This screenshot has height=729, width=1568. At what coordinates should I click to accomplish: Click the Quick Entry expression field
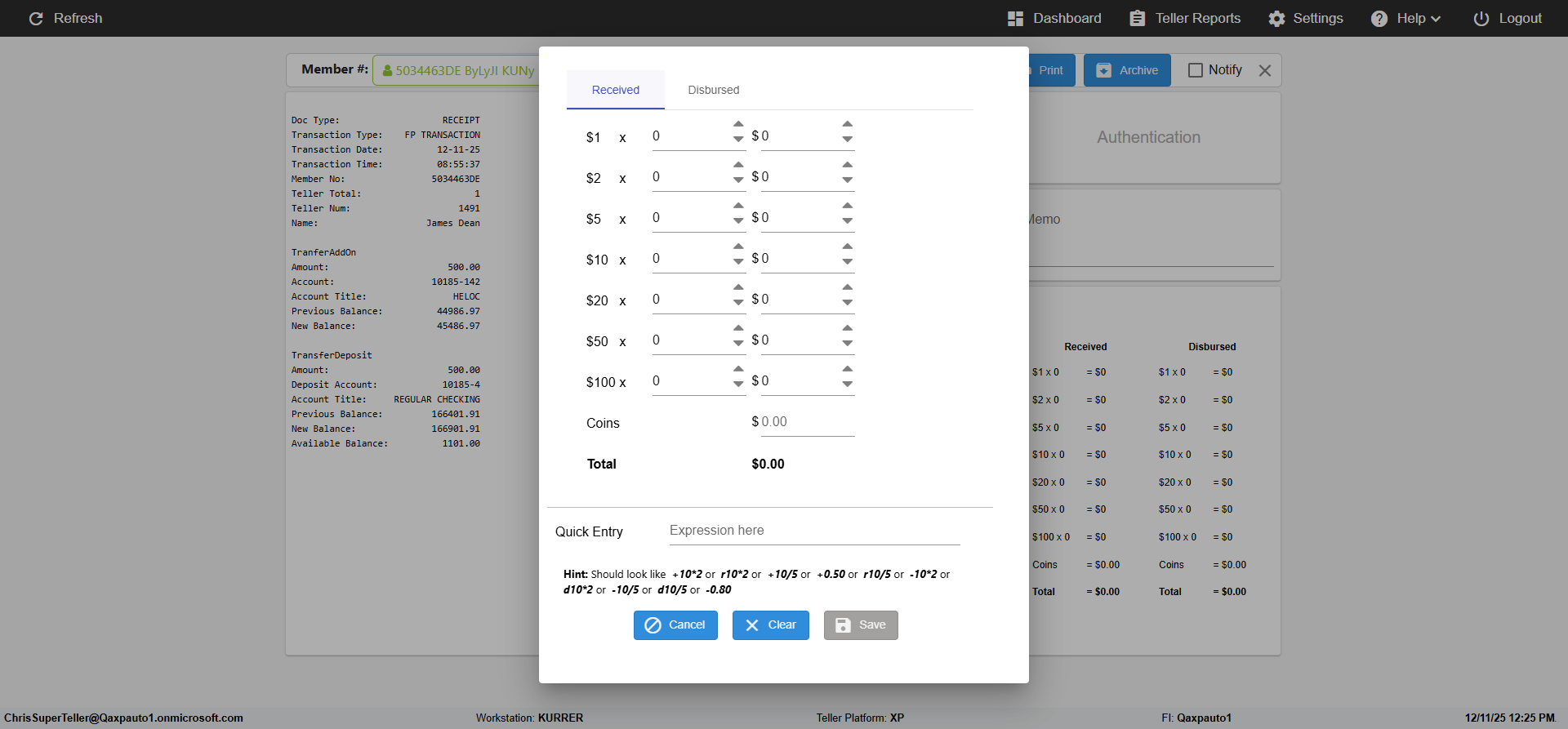814,531
